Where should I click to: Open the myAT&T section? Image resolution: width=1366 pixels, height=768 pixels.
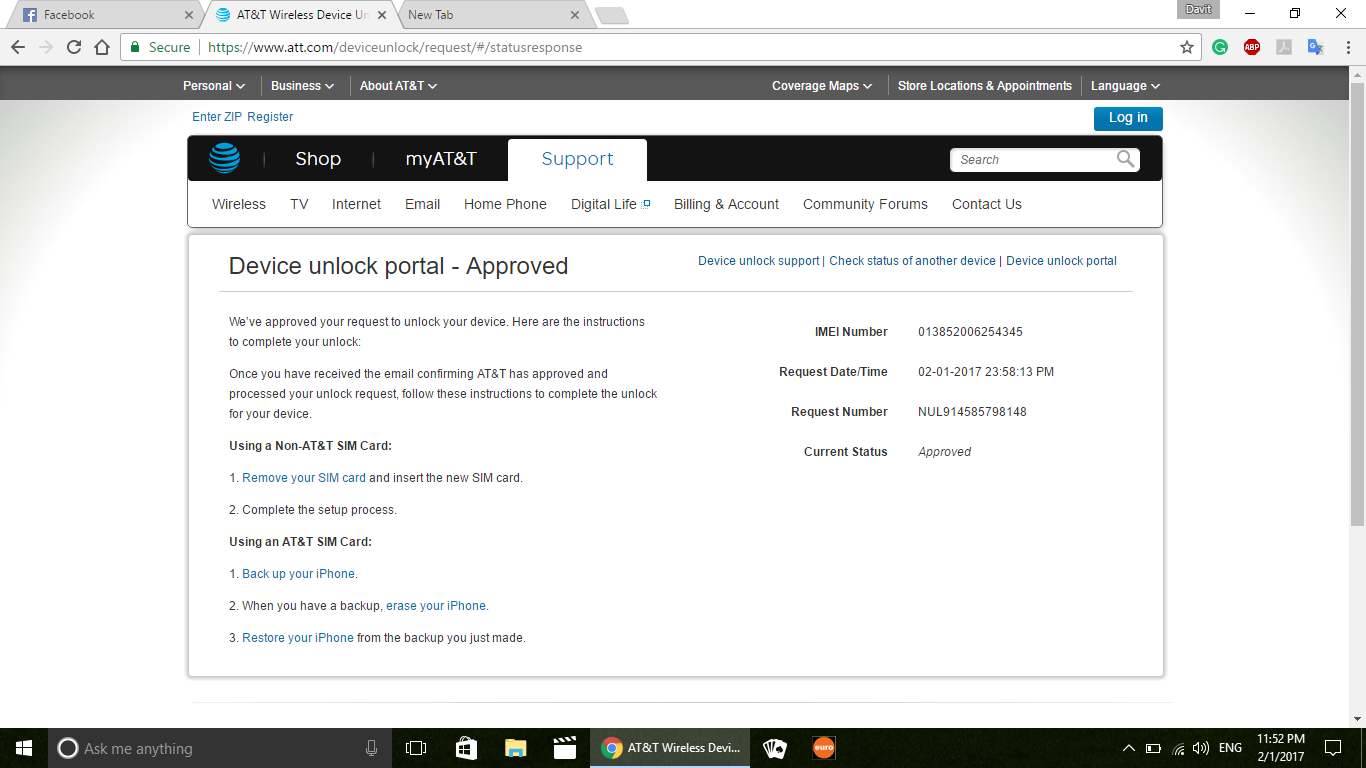[441, 159]
